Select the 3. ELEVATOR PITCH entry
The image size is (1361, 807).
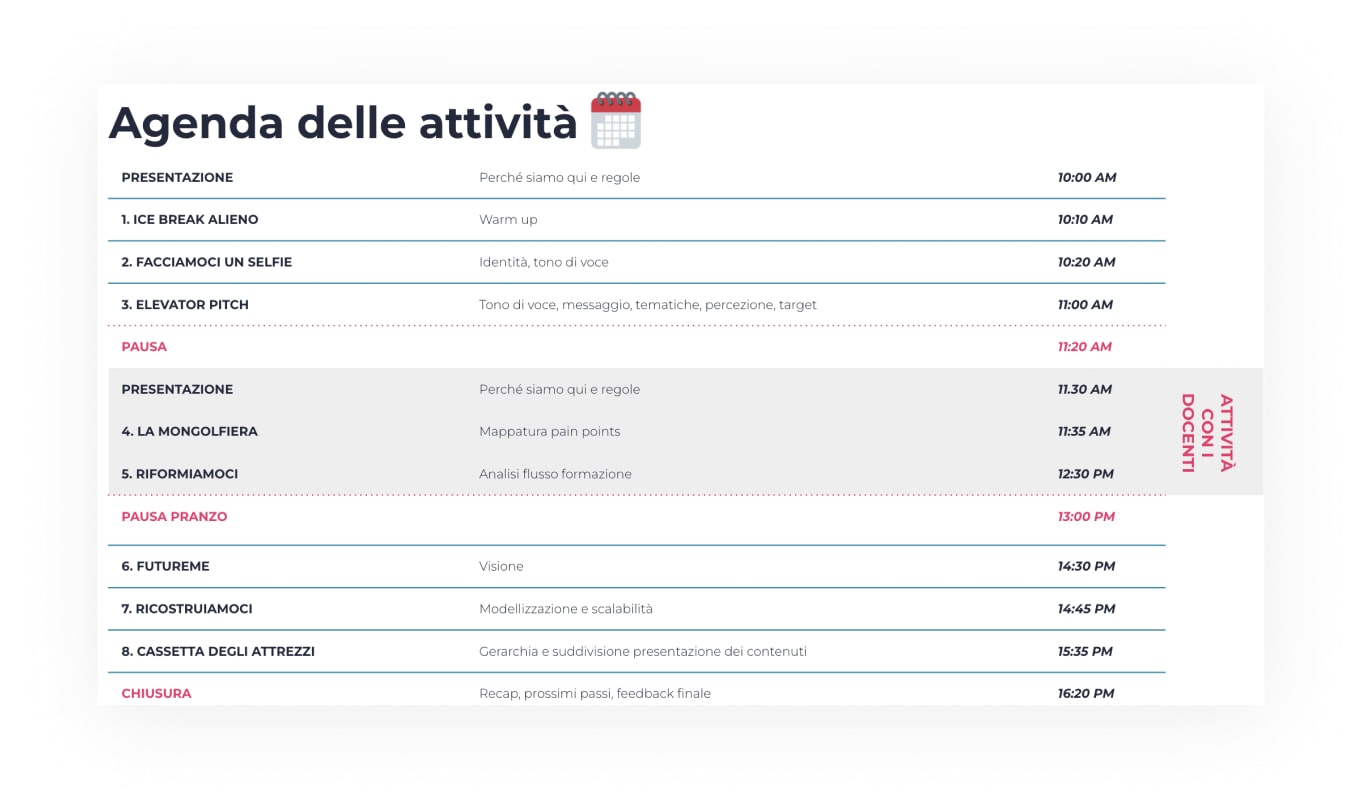185,305
